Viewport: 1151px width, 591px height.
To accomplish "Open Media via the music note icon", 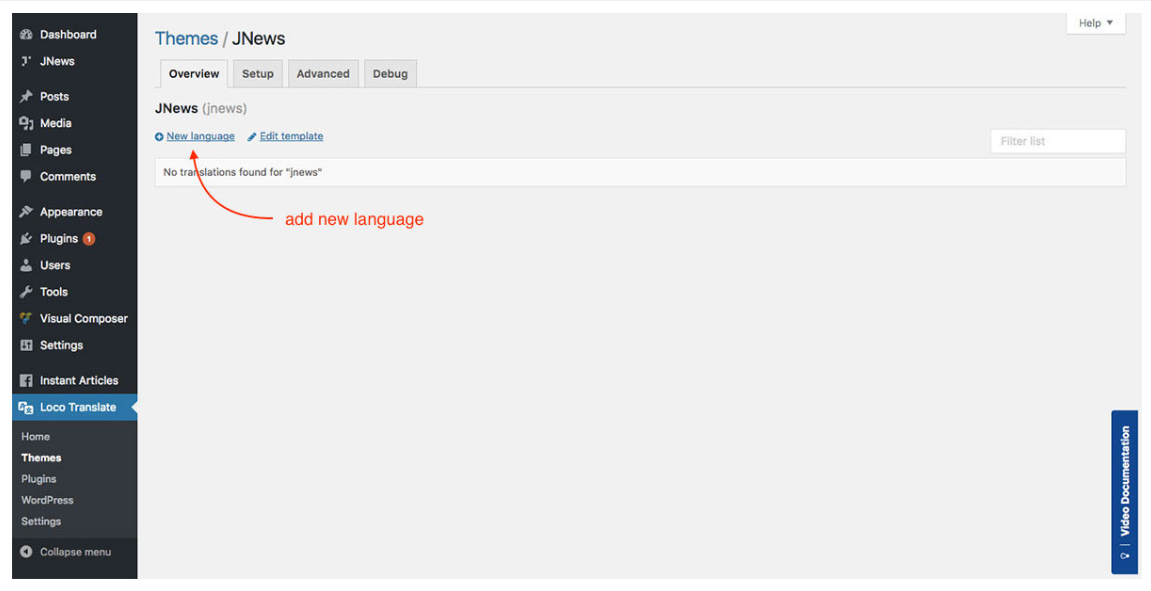I will pyautogui.click(x=25, y=123).
